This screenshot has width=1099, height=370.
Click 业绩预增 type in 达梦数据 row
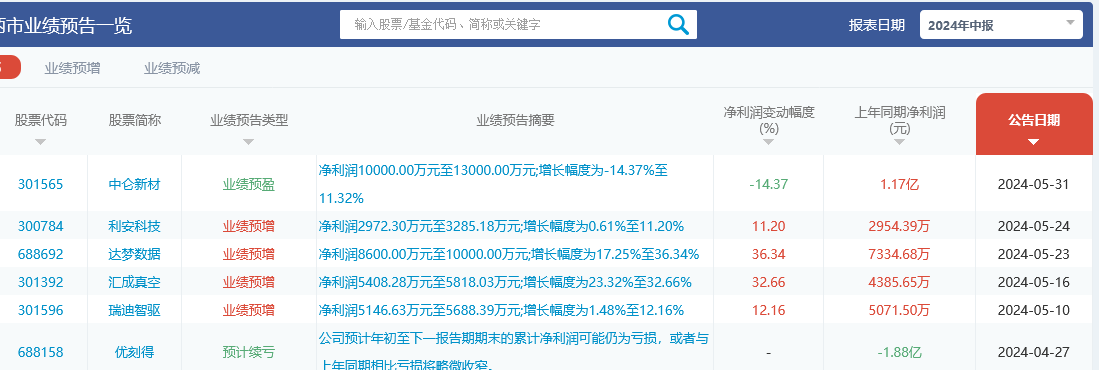coord(249,254)
